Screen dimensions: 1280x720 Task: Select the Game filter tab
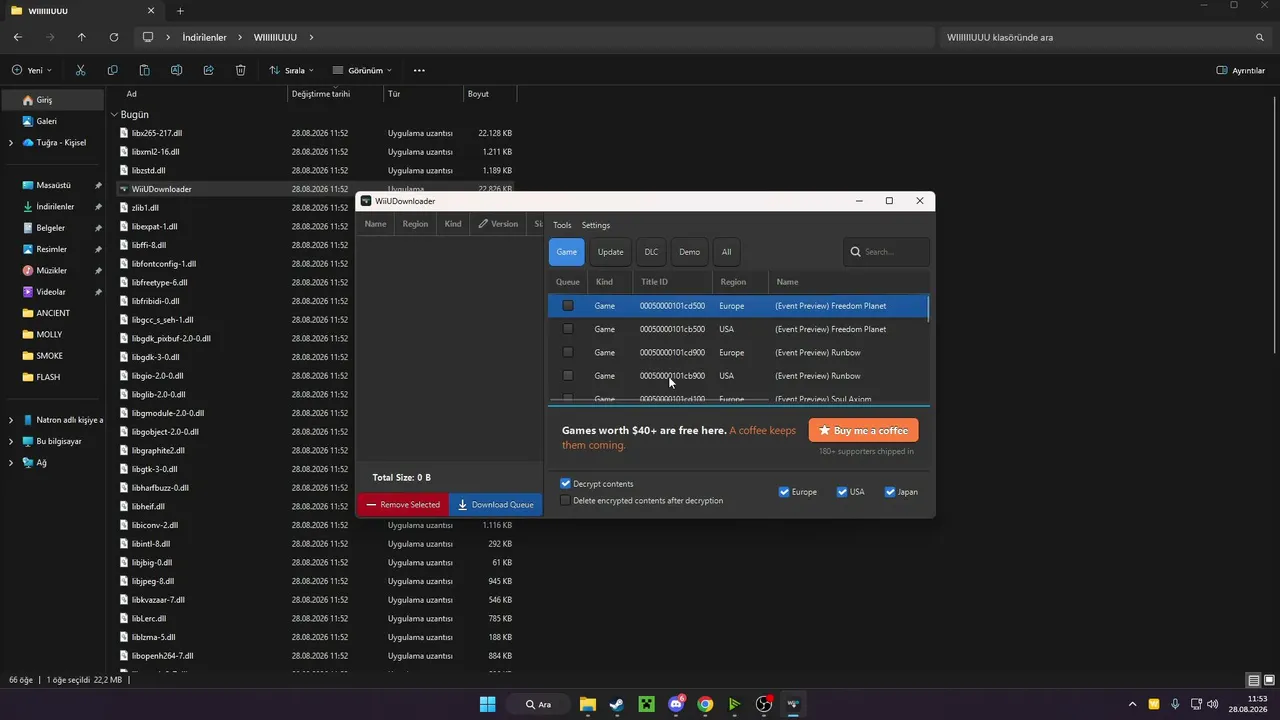[567, 252]
